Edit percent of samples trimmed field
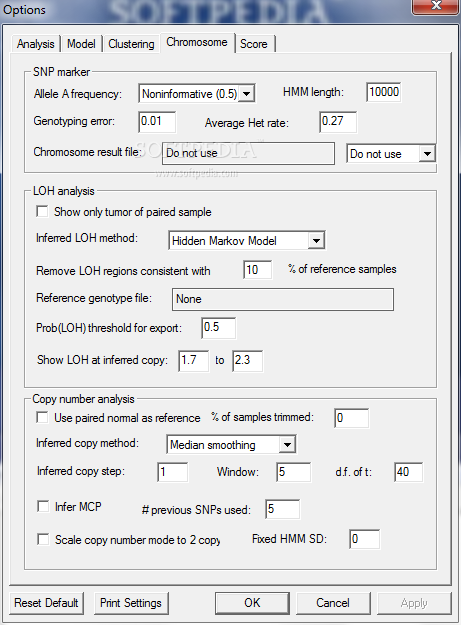 pyautogui.click(x=351, y=418)
